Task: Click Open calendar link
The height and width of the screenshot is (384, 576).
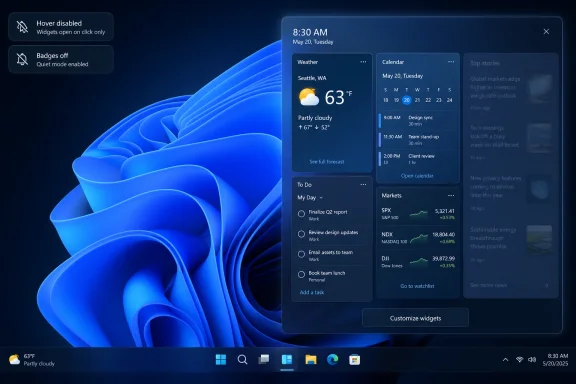Action: [x=417, y=176]
